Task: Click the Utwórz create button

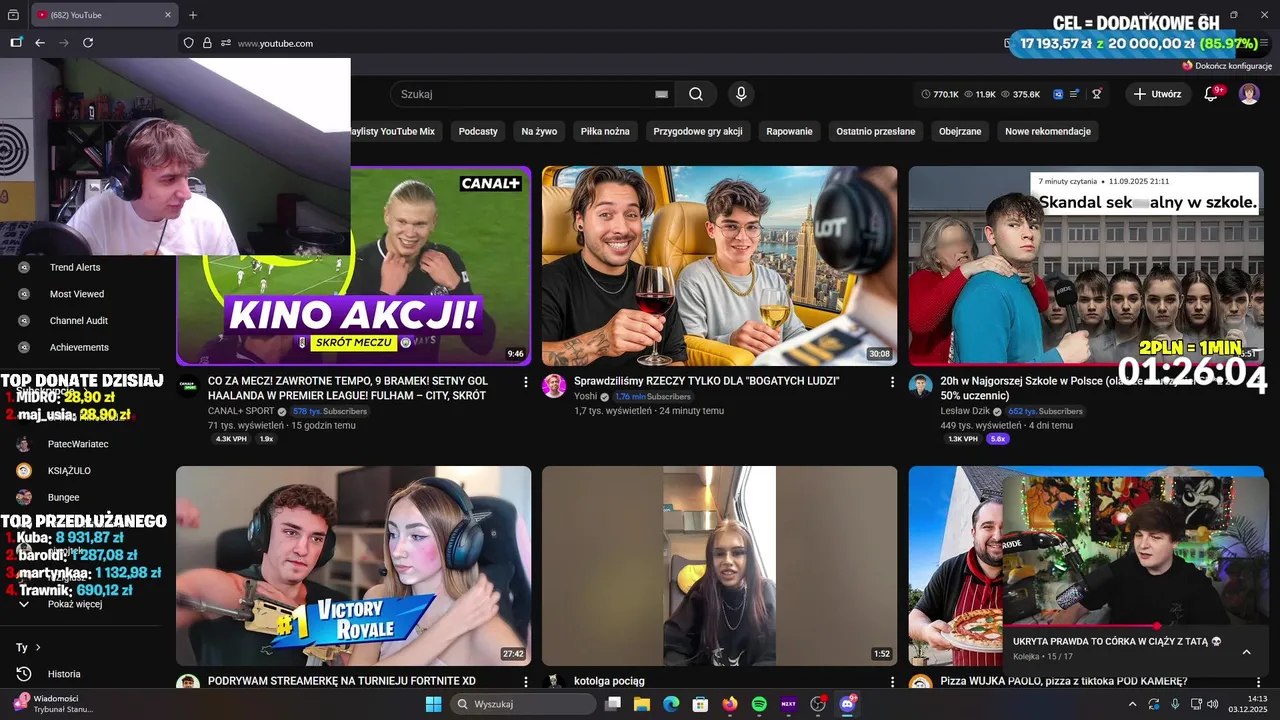Action: click(1157, 94)
